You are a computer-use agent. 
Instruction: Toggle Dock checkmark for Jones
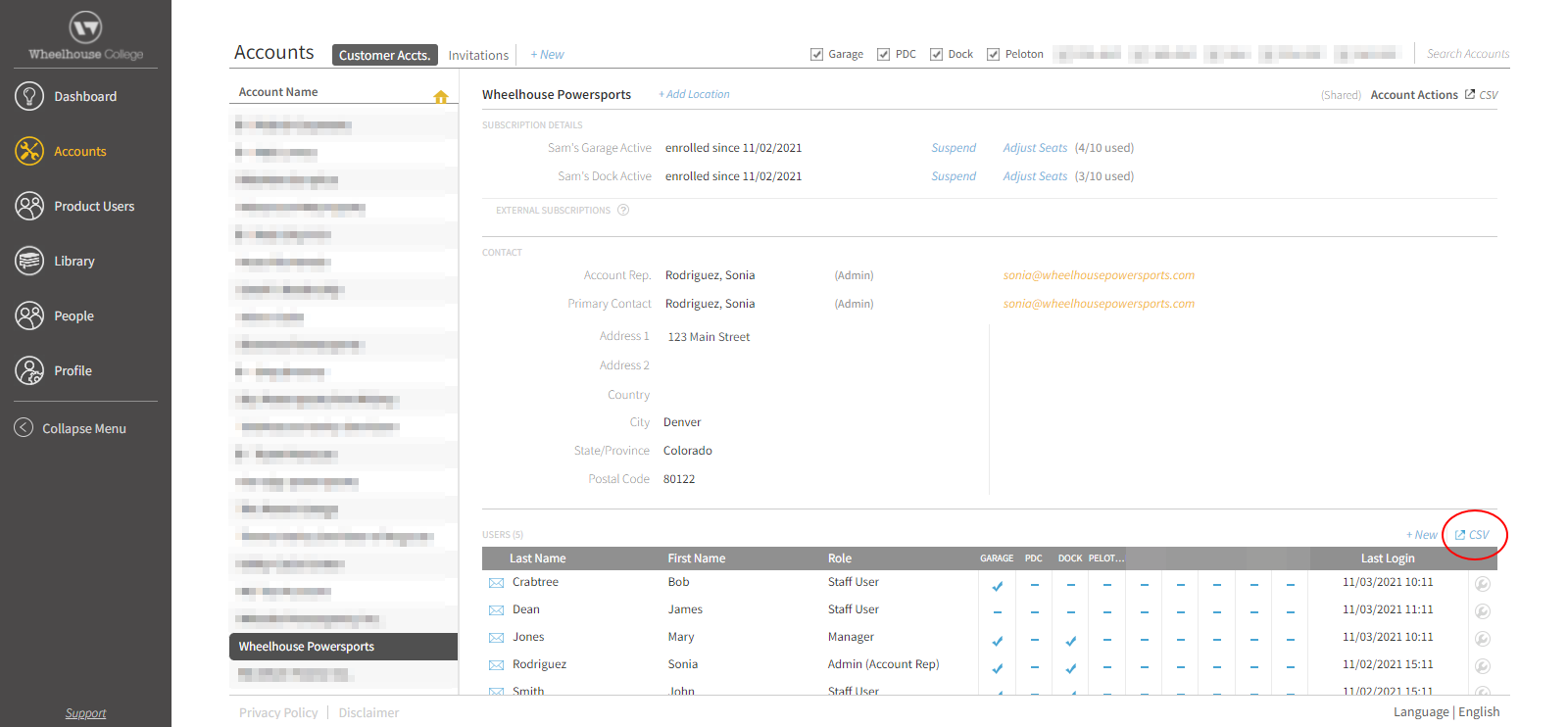(1071, 641)
